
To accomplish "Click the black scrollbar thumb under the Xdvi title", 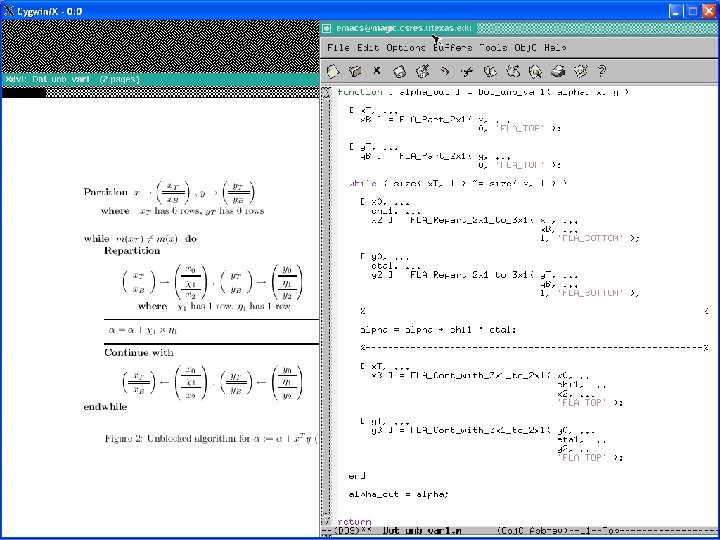I will [23, 93].
